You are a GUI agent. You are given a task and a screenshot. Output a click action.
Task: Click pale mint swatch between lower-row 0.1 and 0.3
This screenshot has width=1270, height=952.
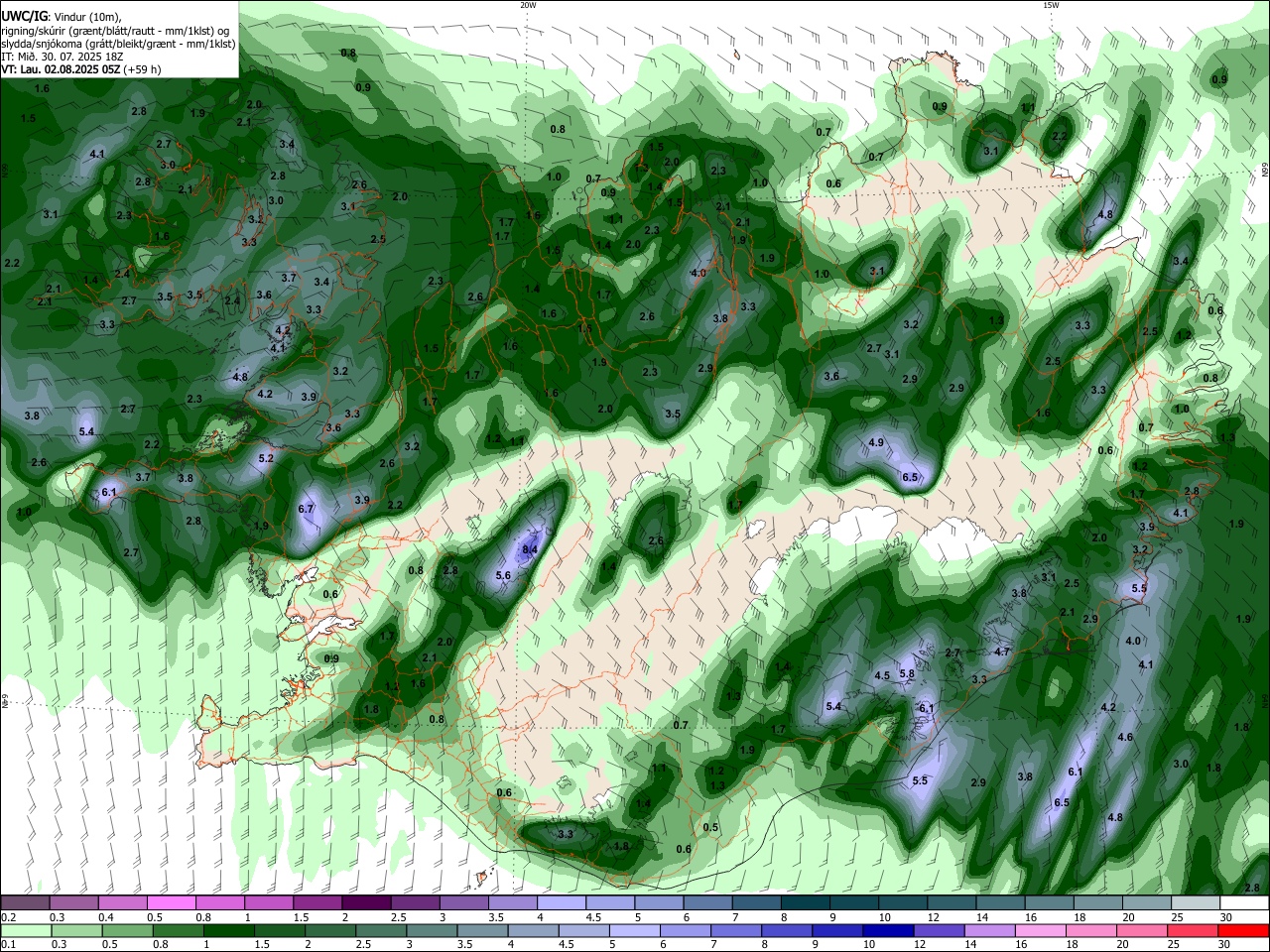coord(26,930)
